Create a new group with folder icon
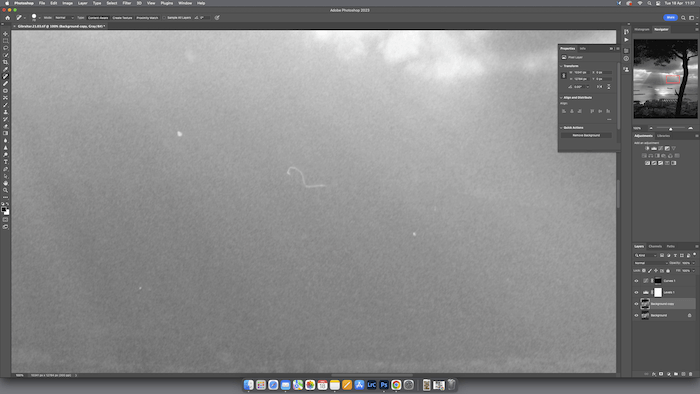The height and width of the screenshot is (394, 700). click(676, 374)
